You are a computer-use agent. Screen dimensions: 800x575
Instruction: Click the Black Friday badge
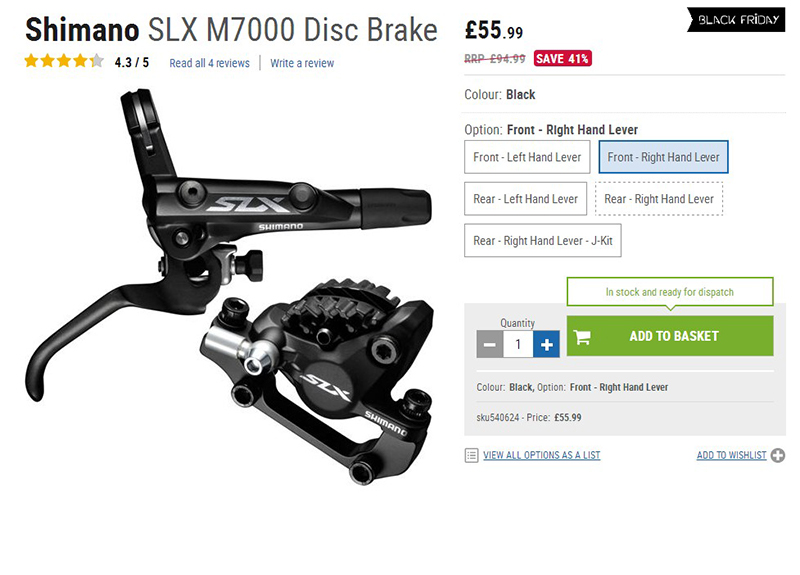[736, 20]
